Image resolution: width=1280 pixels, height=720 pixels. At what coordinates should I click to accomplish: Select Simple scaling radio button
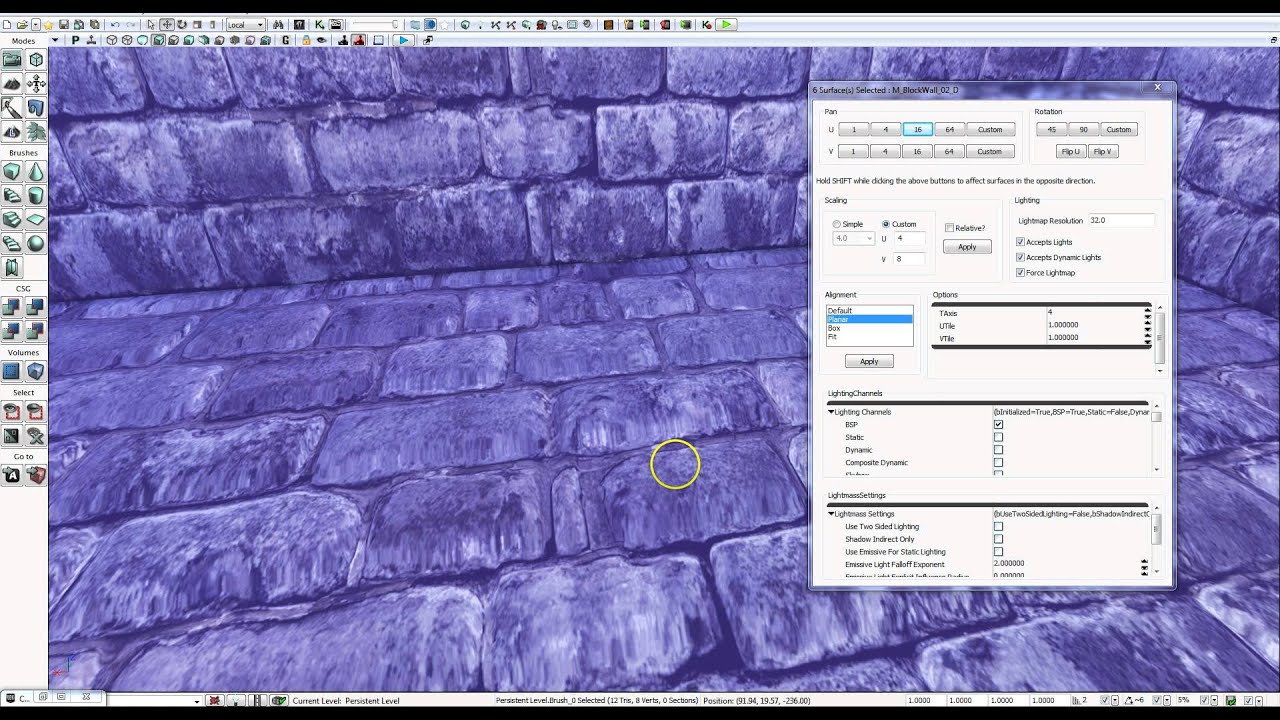[837, 224]
